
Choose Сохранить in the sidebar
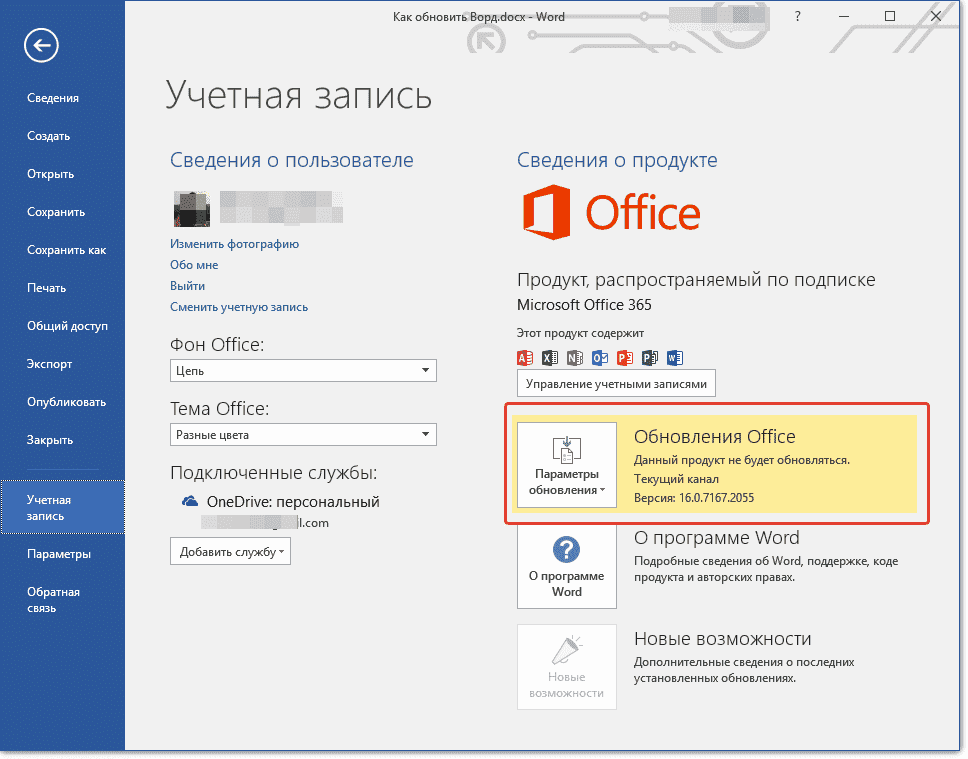click(x=56, y=212)
